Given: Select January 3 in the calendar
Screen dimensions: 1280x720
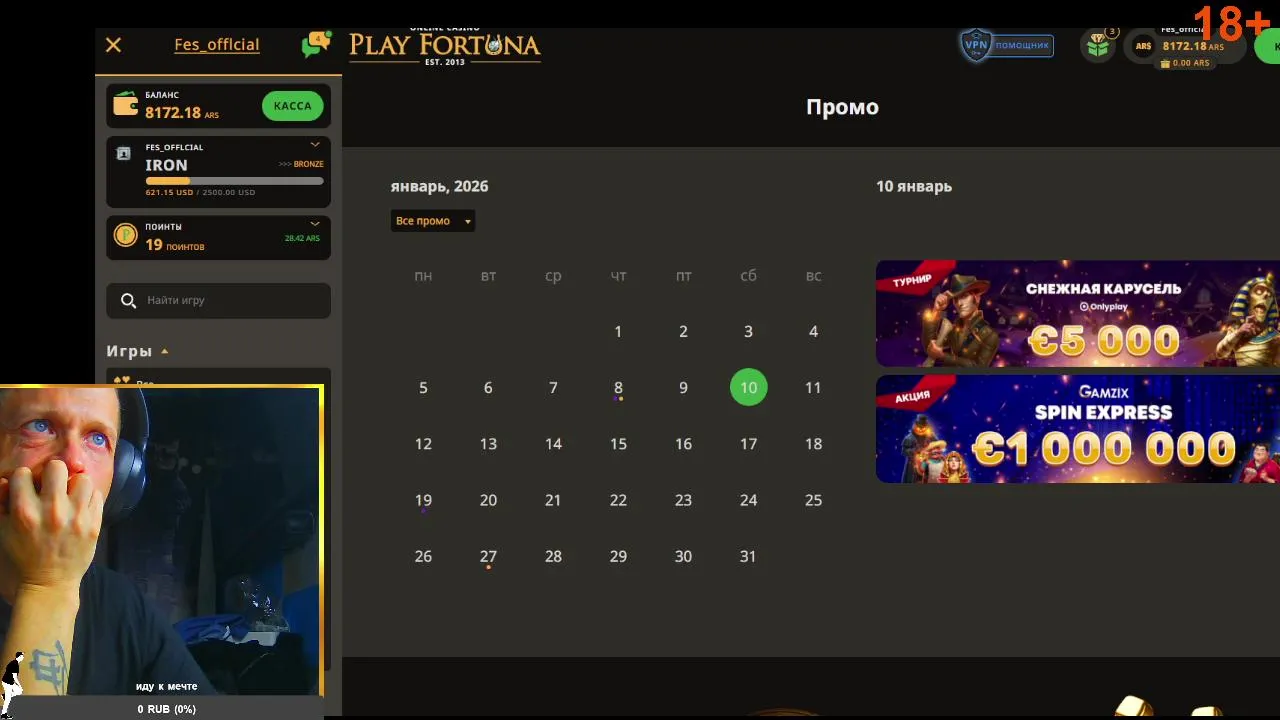Looking at the screenshot, I should [x=748, y=331].
